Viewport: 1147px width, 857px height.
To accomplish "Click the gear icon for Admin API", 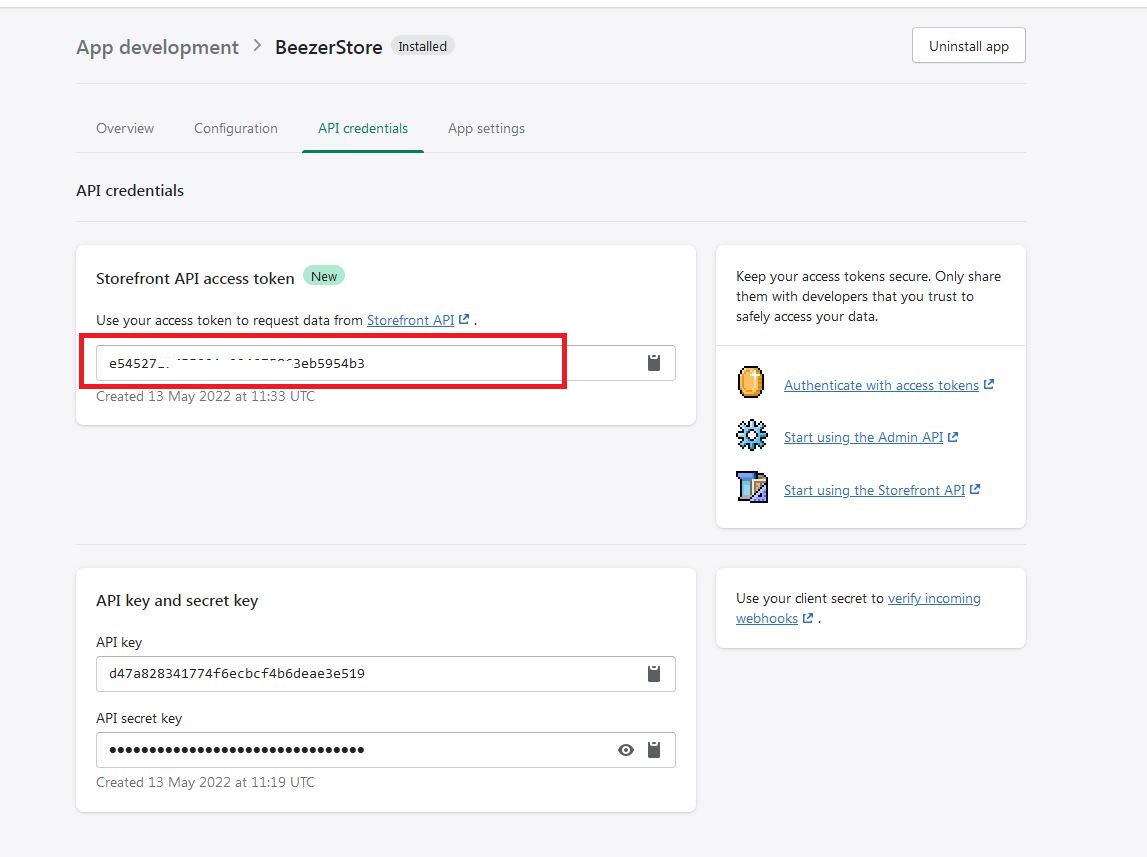I will [x=751, y=436].
